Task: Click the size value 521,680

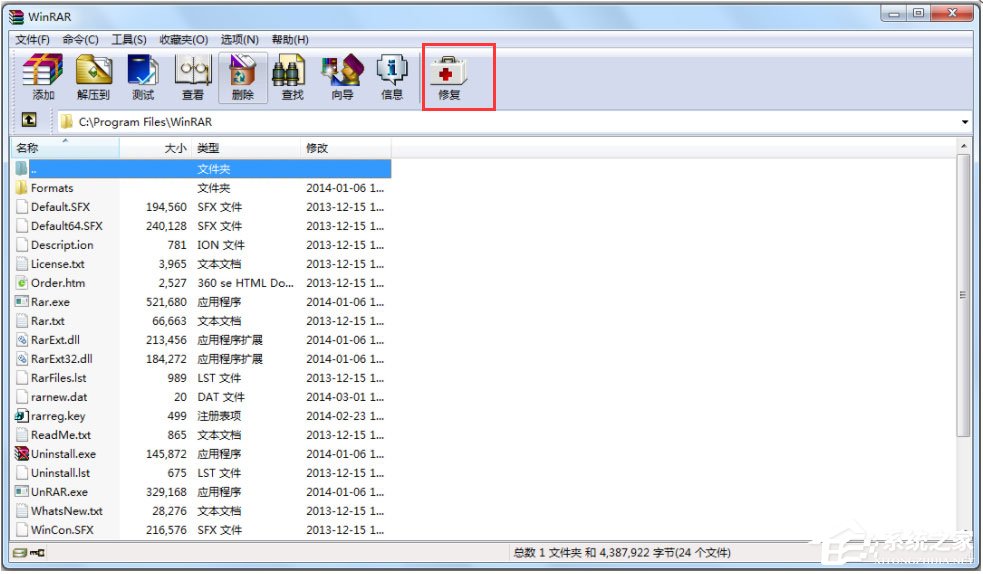Action: click(166, 301)
